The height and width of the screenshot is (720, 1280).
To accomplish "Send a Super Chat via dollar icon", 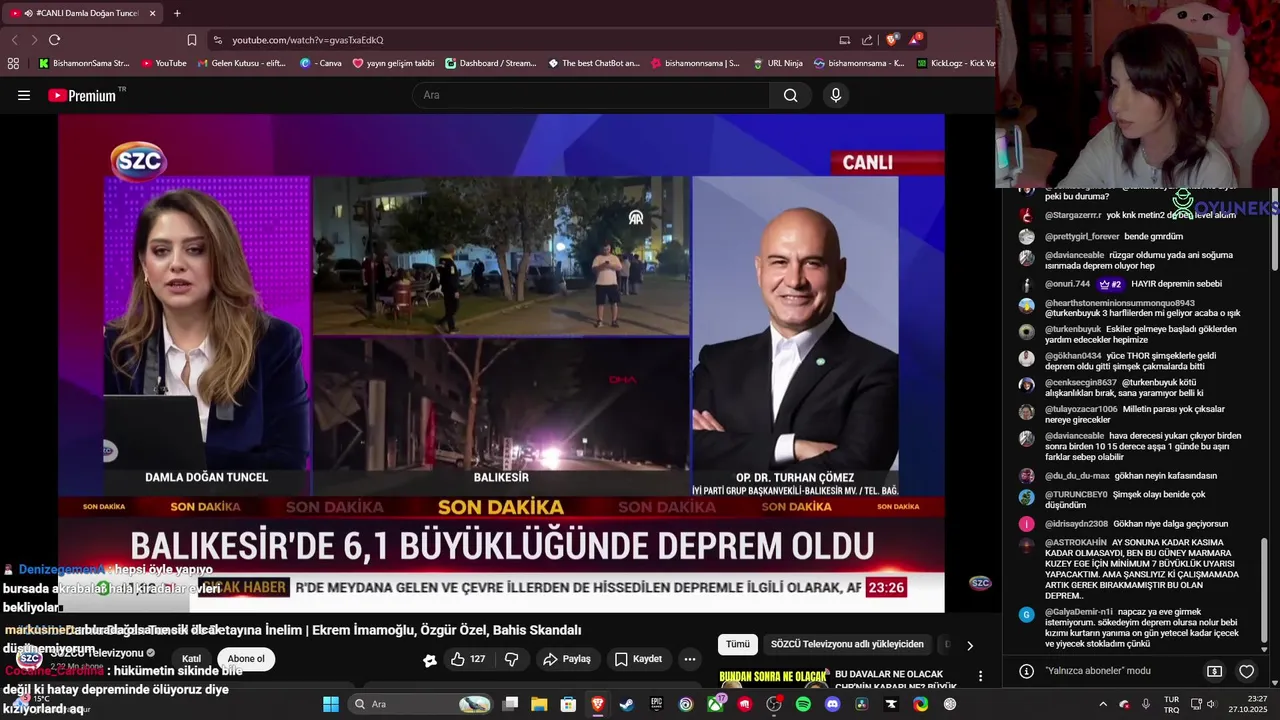I will [1214, 671].
